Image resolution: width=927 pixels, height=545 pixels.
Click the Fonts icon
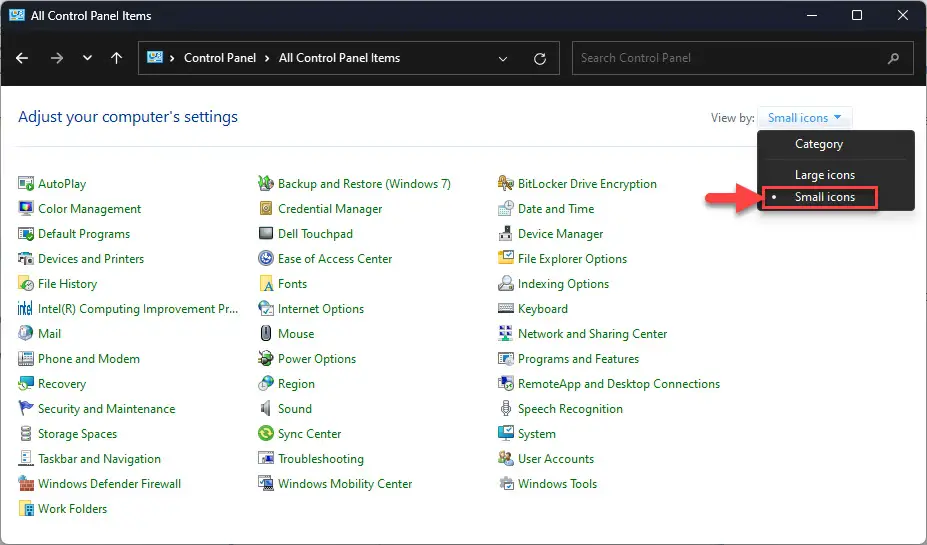coord(266,284)
